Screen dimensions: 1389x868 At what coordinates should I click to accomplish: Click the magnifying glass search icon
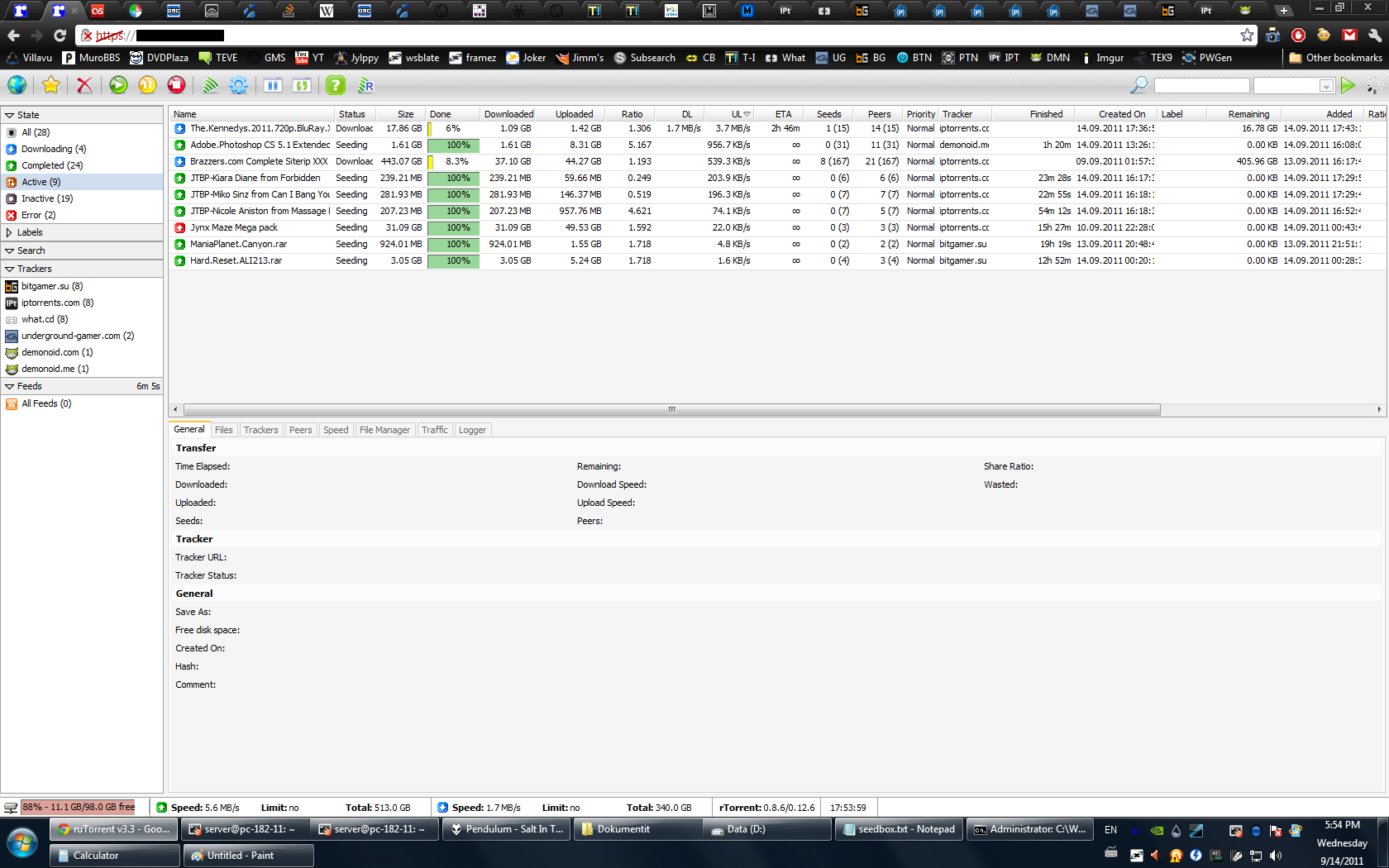point(1138,85)
